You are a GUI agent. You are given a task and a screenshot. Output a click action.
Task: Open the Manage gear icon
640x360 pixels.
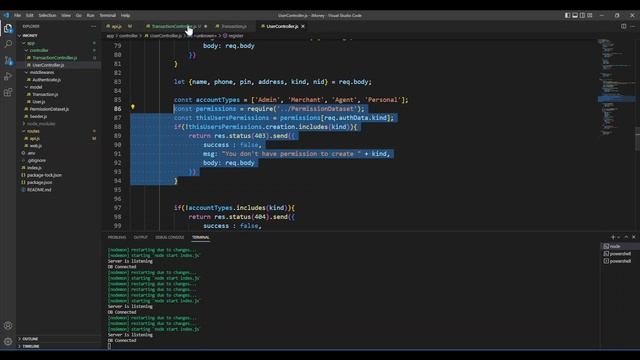(x=8, y=342)
